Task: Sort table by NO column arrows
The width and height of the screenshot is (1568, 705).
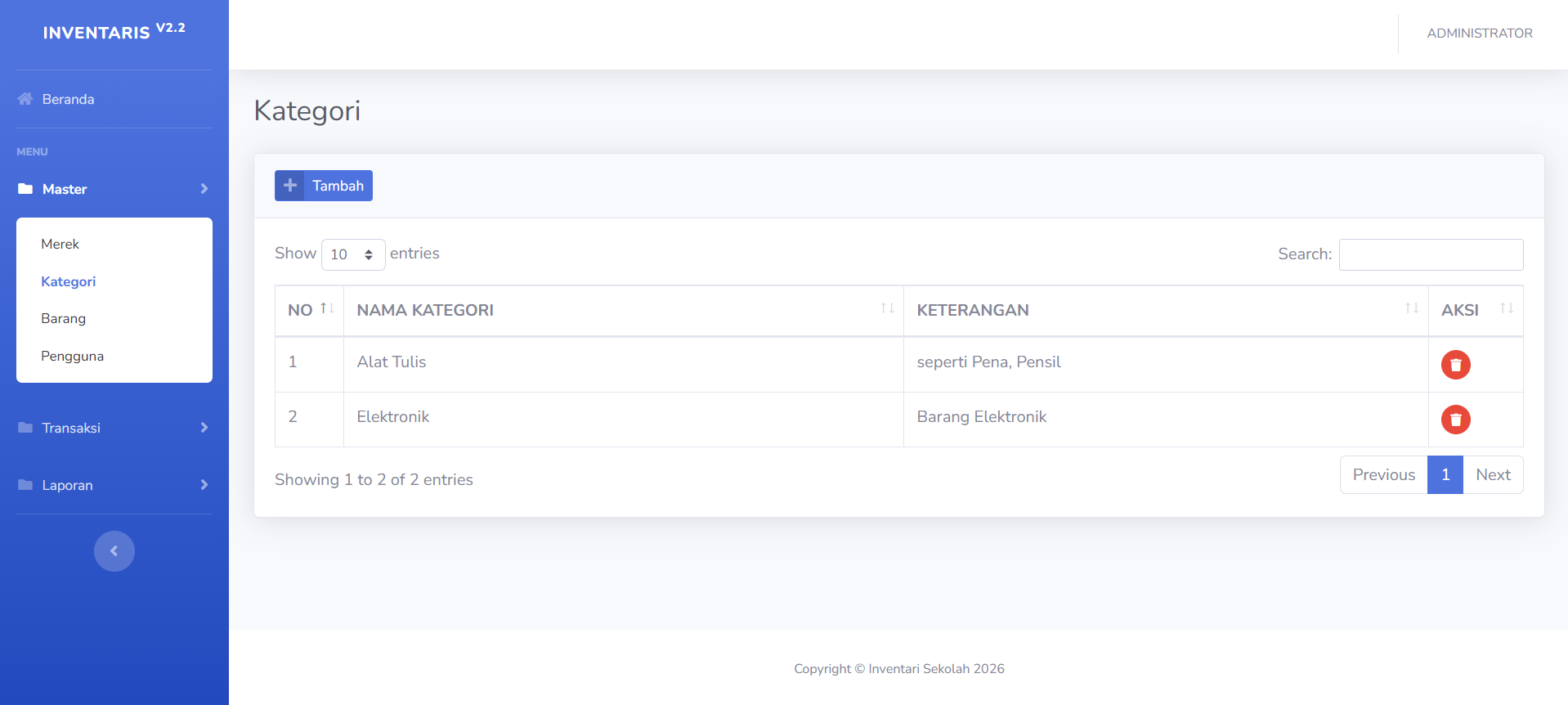Action: (x=327, y=308)
